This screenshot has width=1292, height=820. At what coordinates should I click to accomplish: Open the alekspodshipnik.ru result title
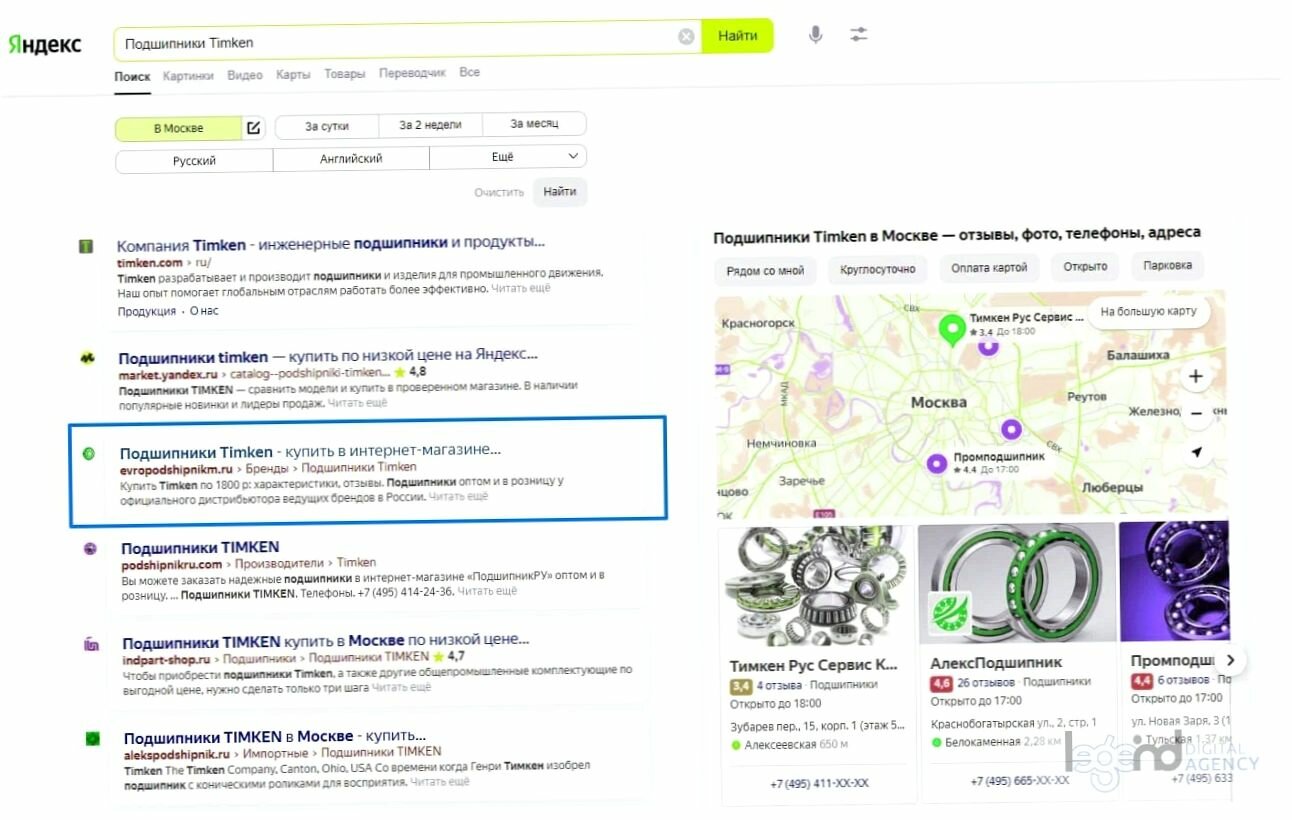275,737
